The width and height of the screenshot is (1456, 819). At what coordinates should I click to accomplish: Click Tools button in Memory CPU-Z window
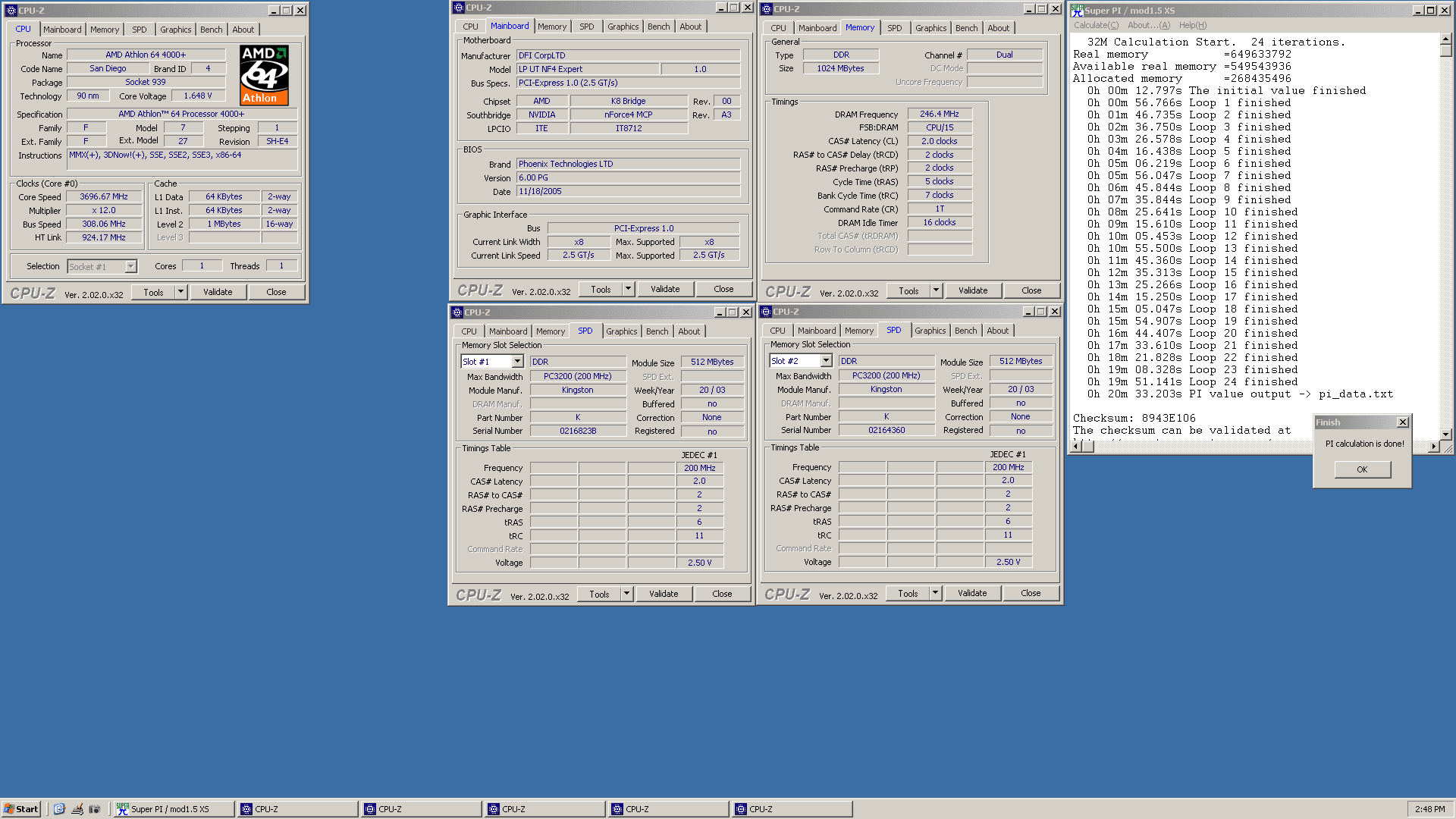click(x=908, y=290)
